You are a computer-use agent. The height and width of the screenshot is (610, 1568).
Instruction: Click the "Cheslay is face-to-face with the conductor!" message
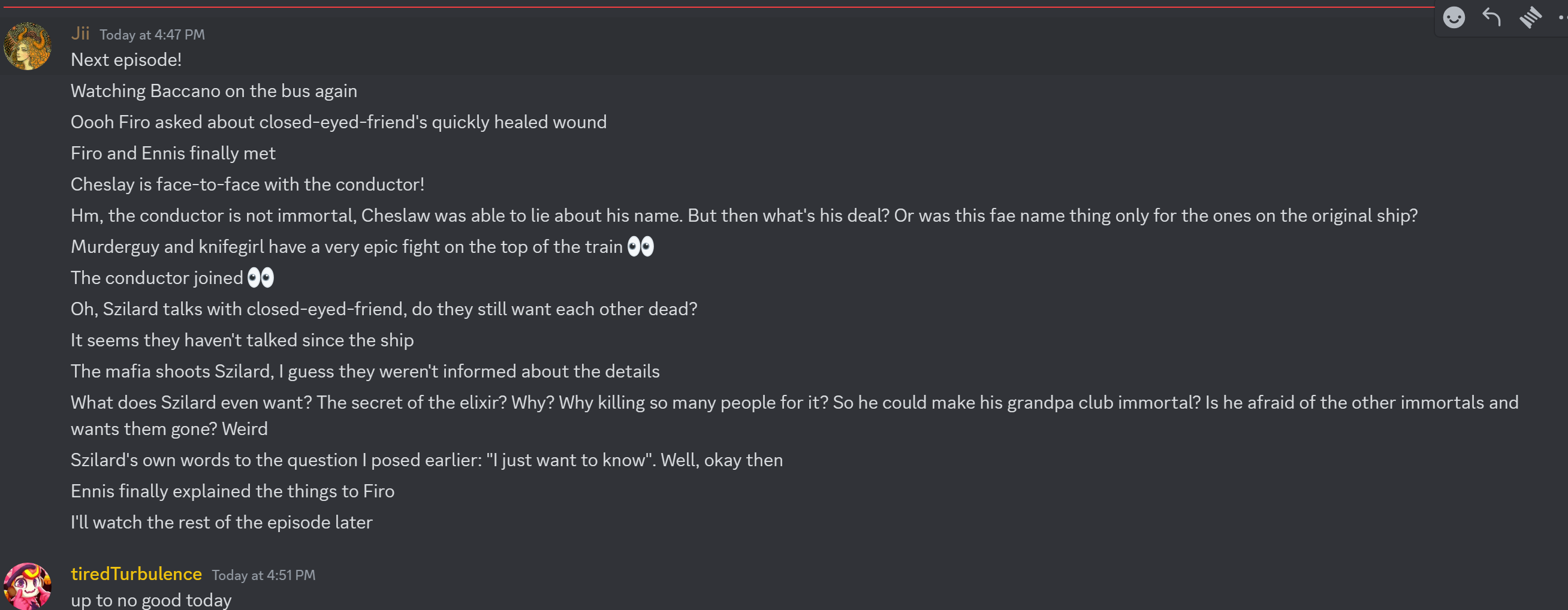click(247, 184)
